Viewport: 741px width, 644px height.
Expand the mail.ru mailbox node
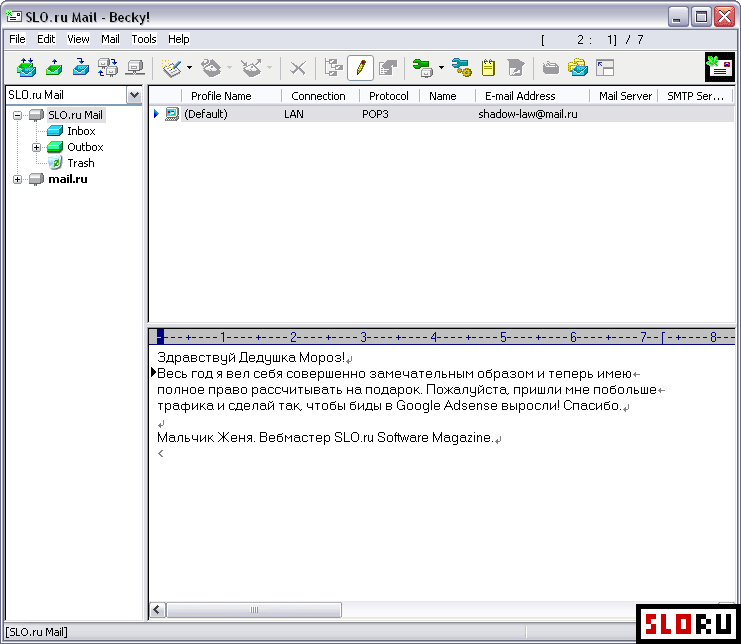[x=18, y=179]
